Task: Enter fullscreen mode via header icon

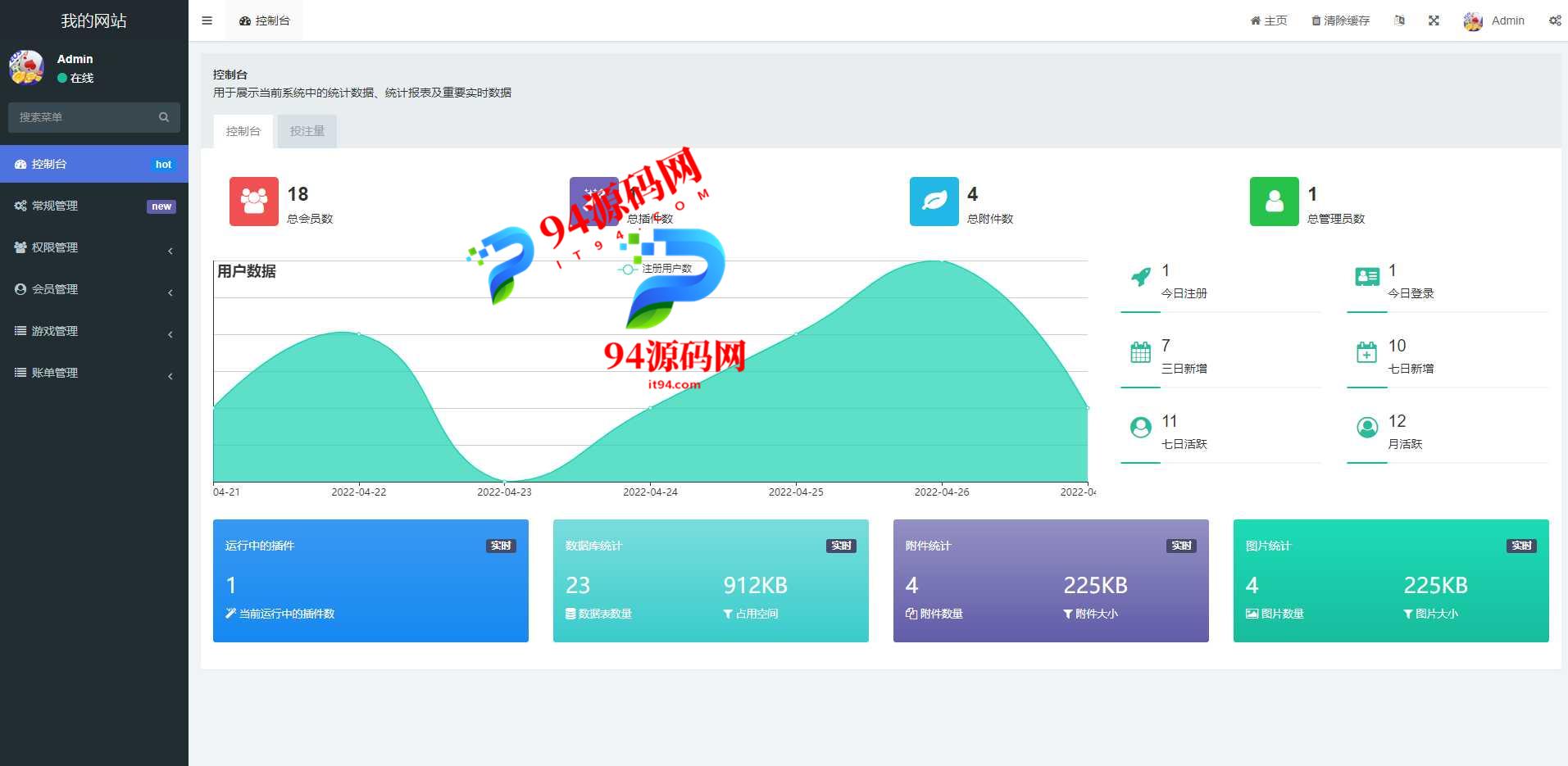Action: 1434,20
